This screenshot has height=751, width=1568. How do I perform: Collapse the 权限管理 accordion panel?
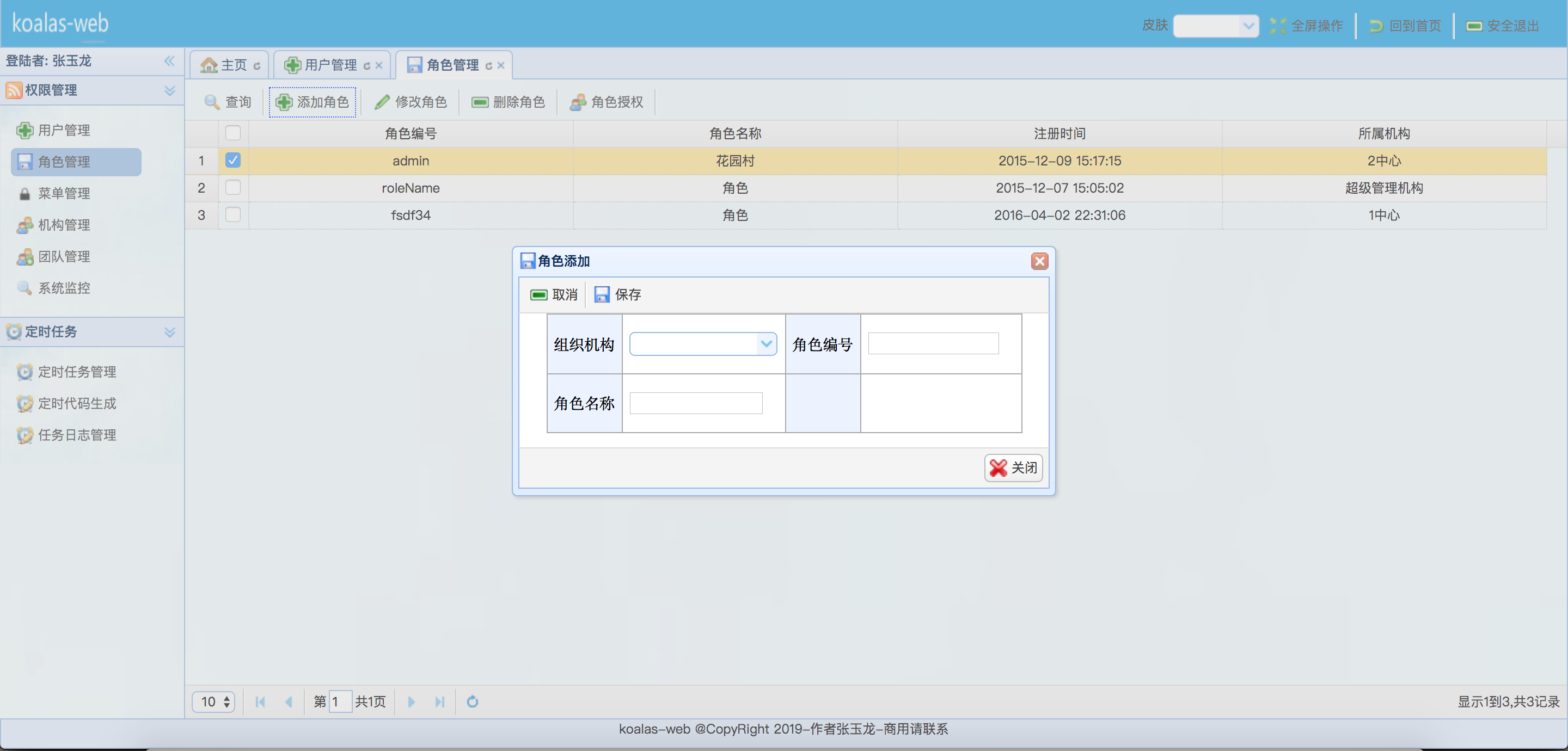170,91
